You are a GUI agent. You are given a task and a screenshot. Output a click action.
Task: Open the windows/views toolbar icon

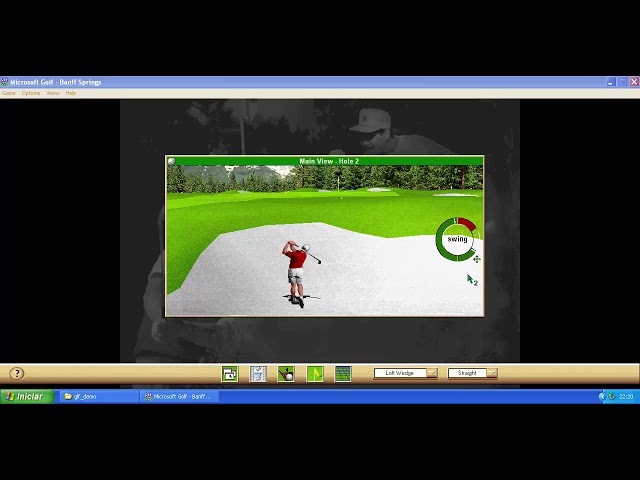pos(230,373)
